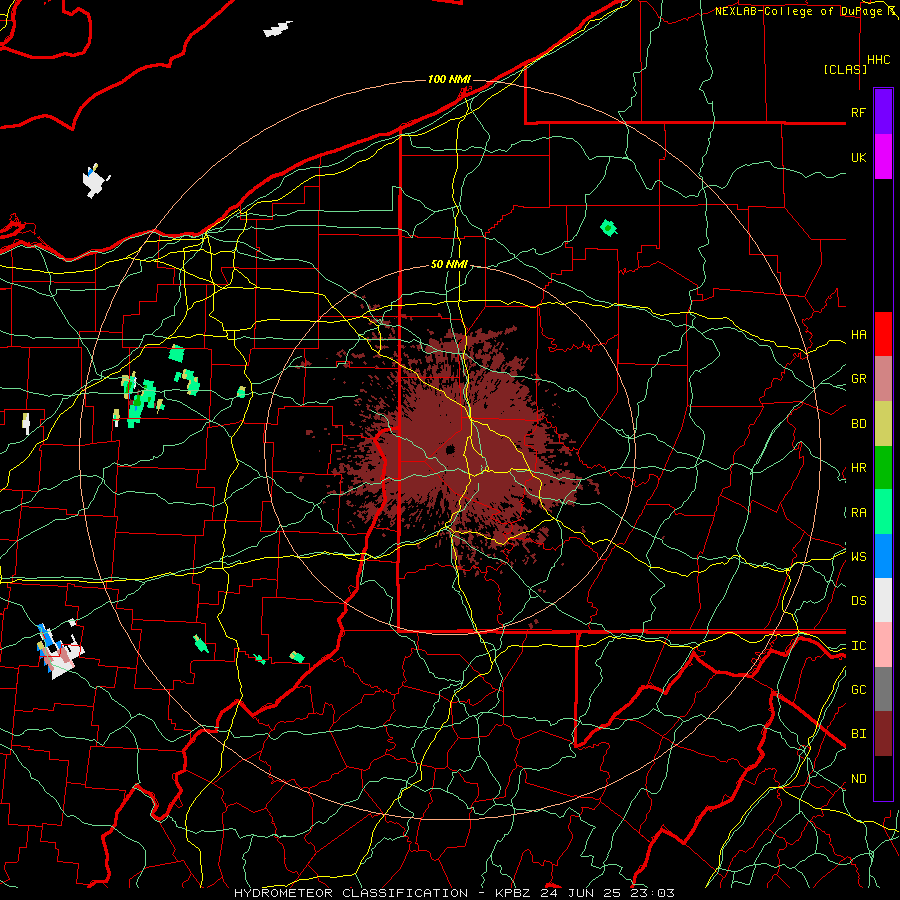Click the RF purple legend swatch
The image size is (900, 900).
point(883,112)
